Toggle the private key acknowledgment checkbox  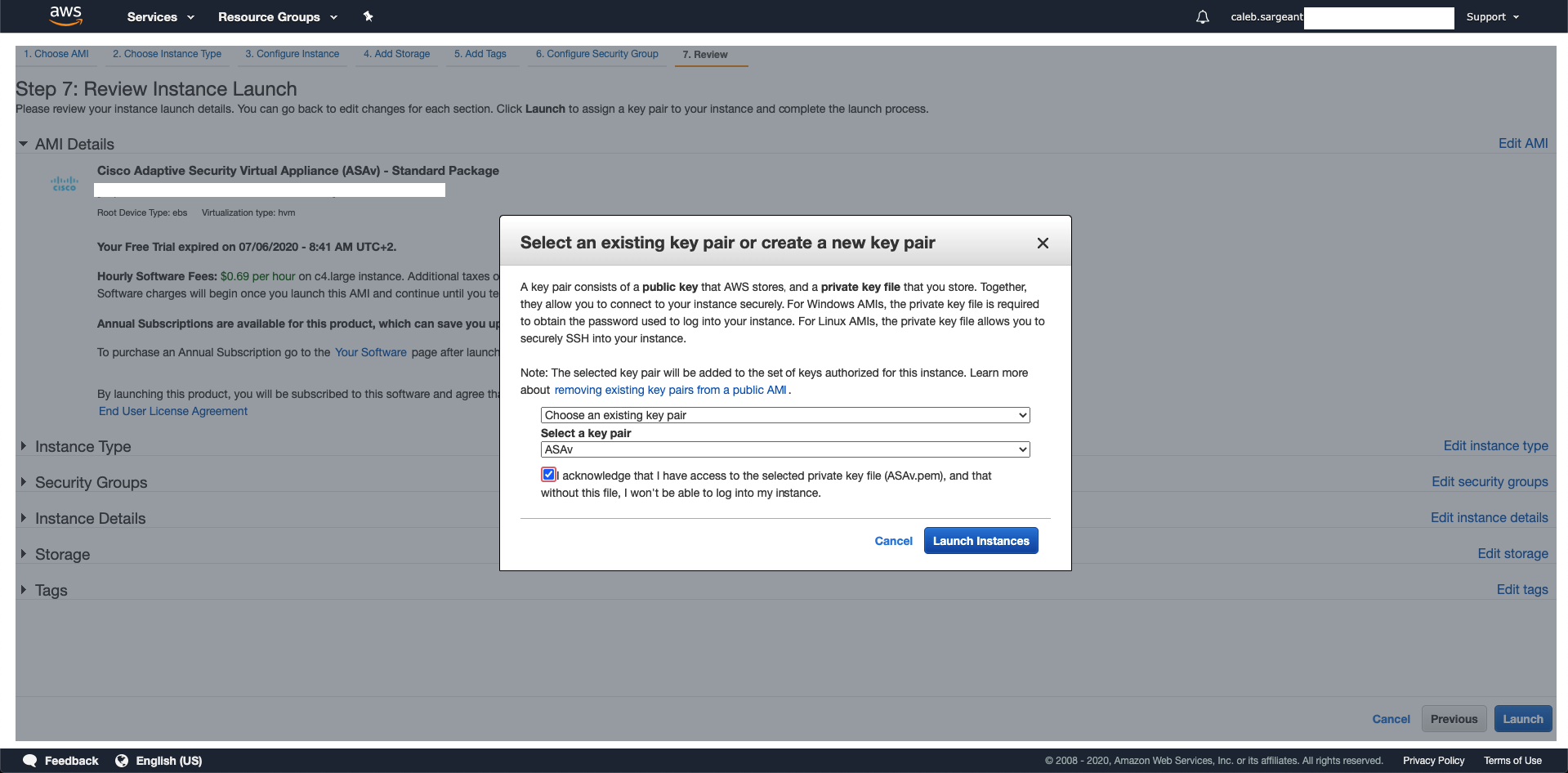click(548, 475)
